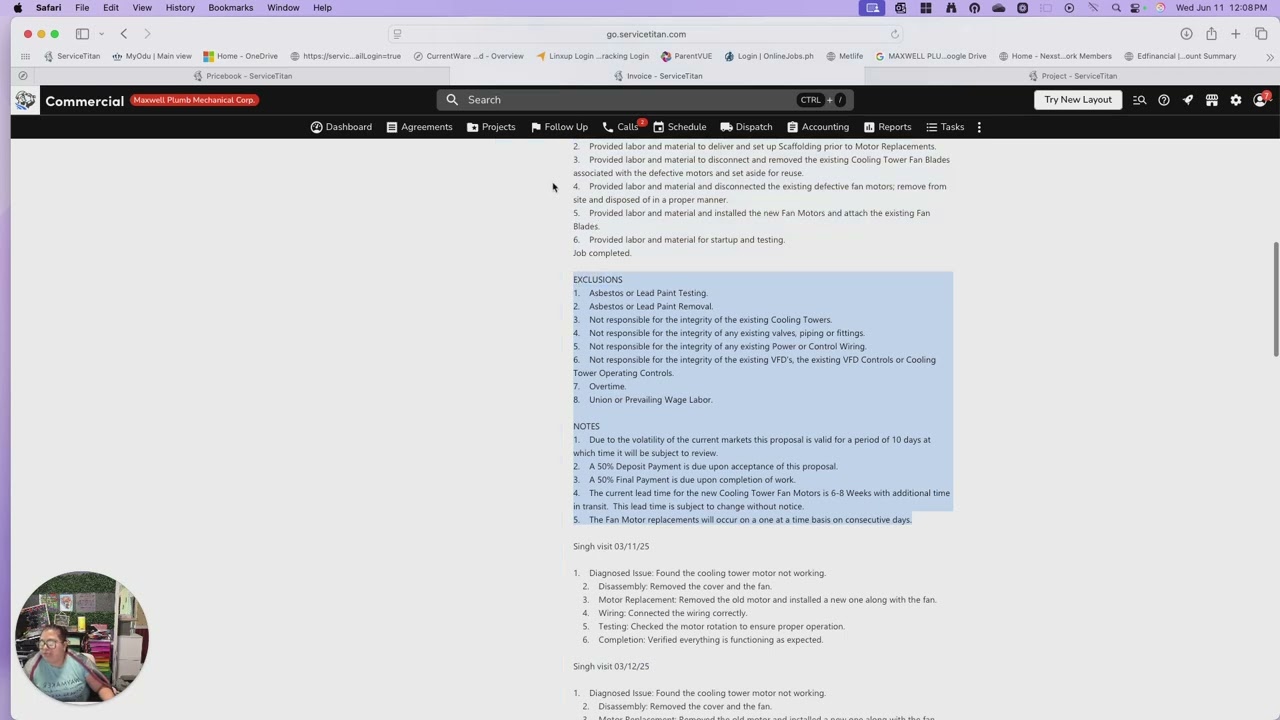Open Metlife bookmark
The width and height of the screenshot is (1280, 720).
tap(845, 56)
